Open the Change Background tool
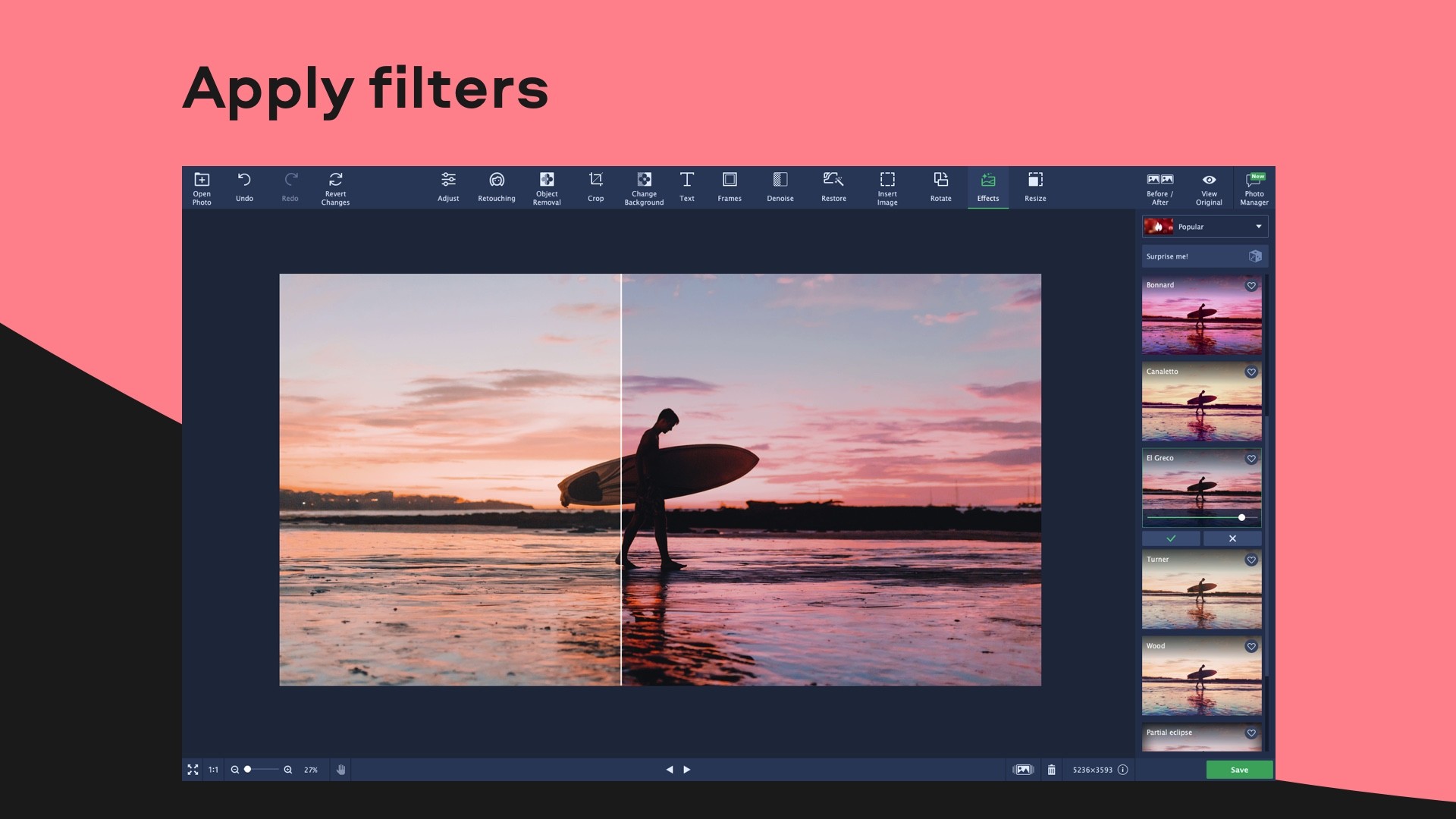This screenshot has height=819, width=1456. coord(644,187)
